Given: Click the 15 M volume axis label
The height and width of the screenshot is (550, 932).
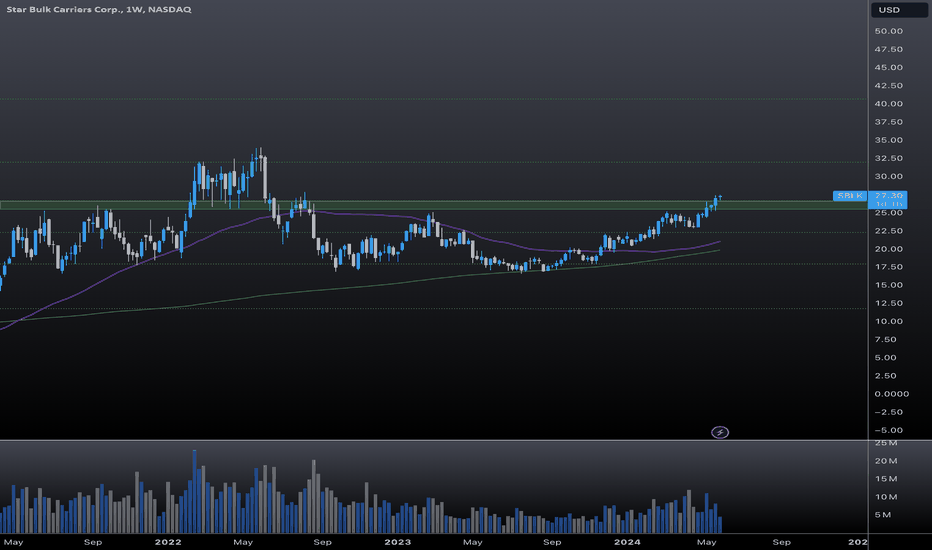Looking at the screenshot, I should 886,479.
